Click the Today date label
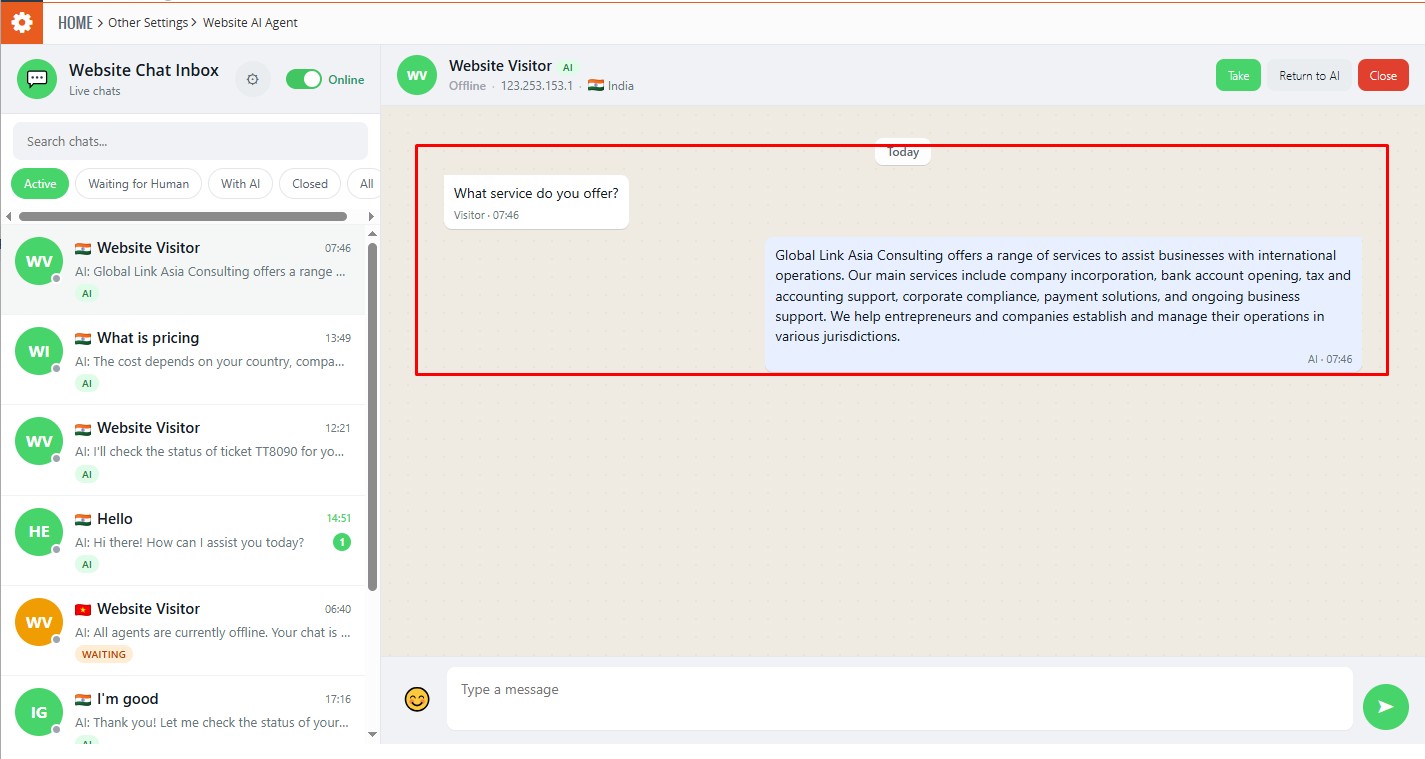This screenshot has height=759, width=1425. tap(903, 152)
